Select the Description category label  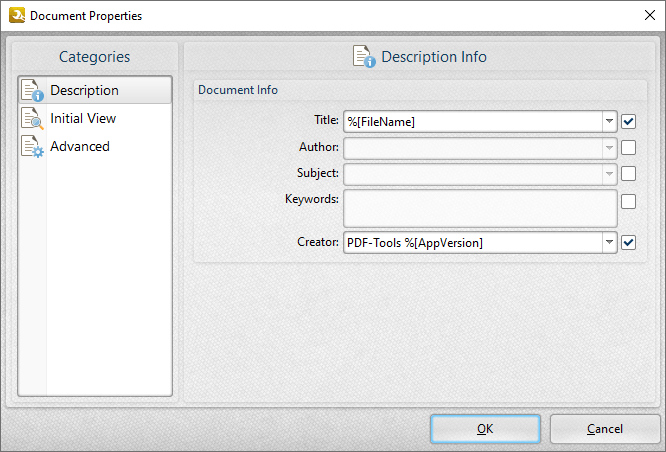click(84, 90)
